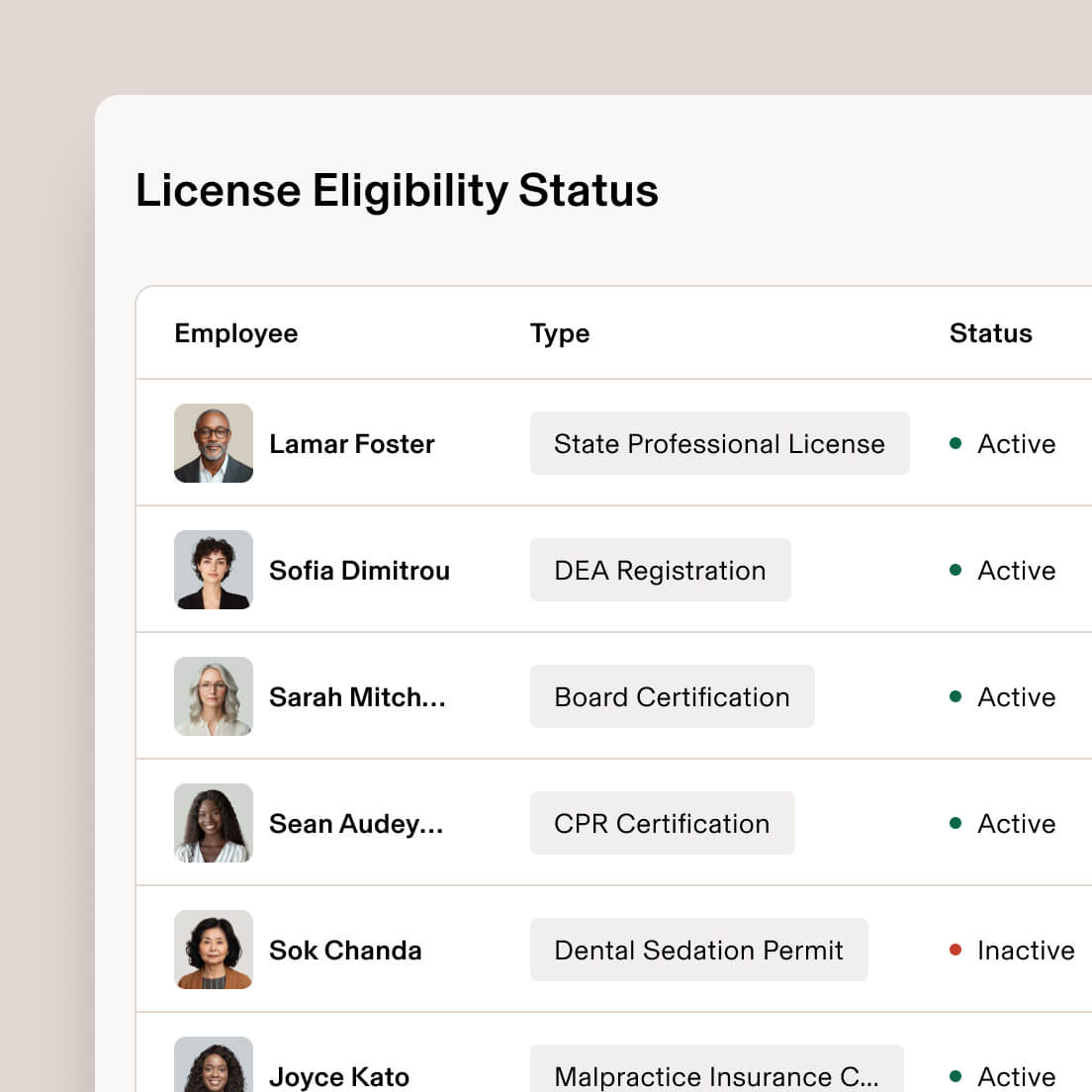
Task: Sort by the Employee column header
Action: 235,333
